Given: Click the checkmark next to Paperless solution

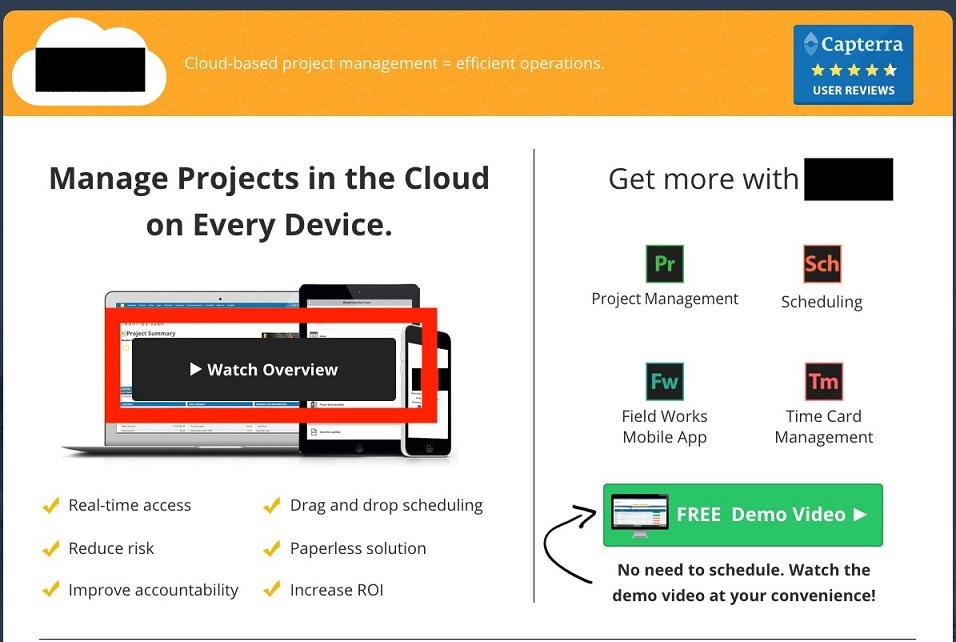Looking at the screenshot, I should point(271,549).
